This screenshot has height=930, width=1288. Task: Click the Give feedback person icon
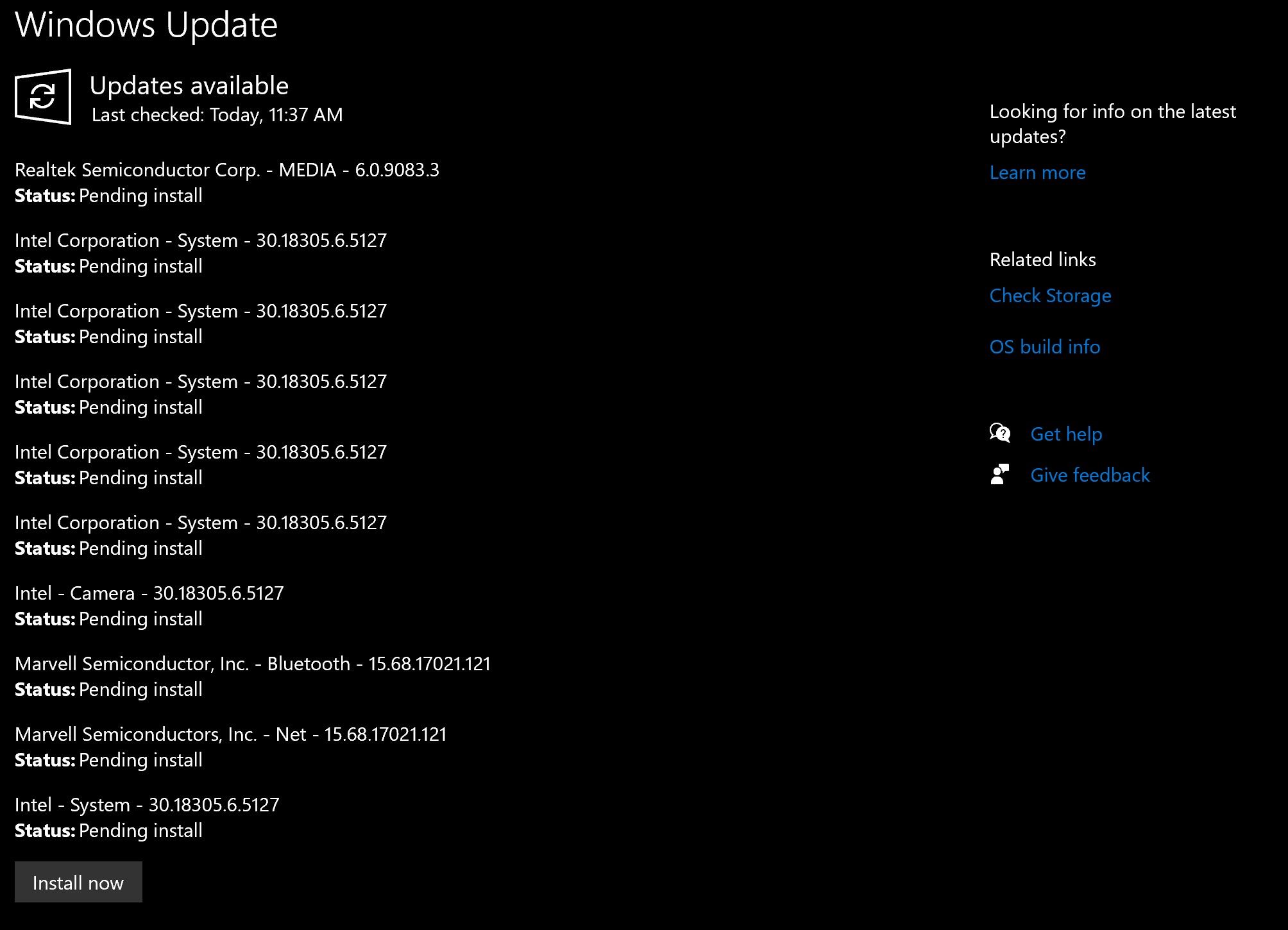[x=999, y=475]
